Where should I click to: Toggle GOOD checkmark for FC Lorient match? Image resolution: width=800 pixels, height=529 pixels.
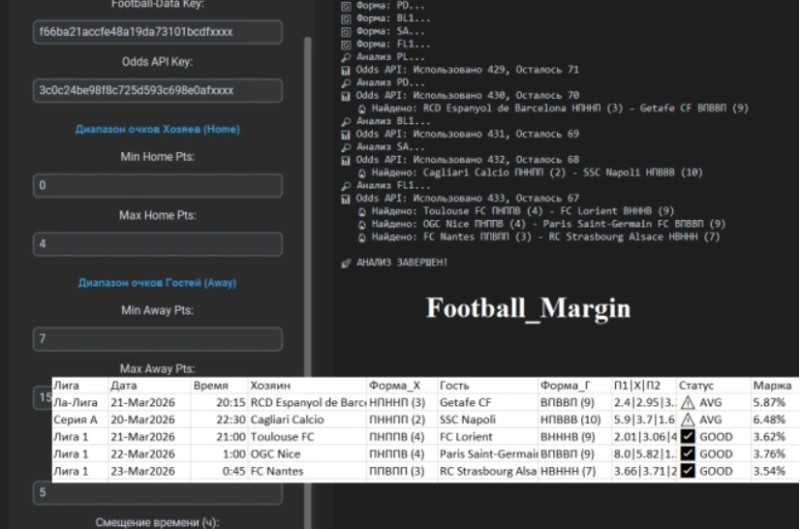coord(687,437)
